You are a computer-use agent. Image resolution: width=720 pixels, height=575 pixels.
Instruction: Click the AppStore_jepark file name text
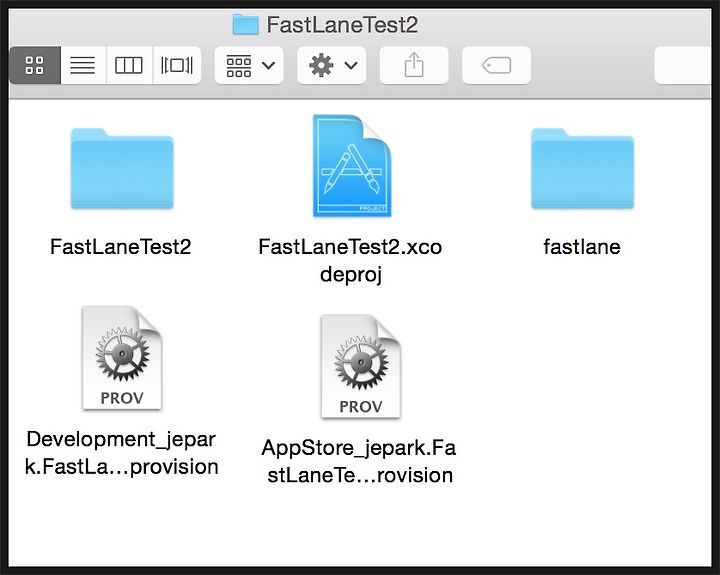coord(359,461)
